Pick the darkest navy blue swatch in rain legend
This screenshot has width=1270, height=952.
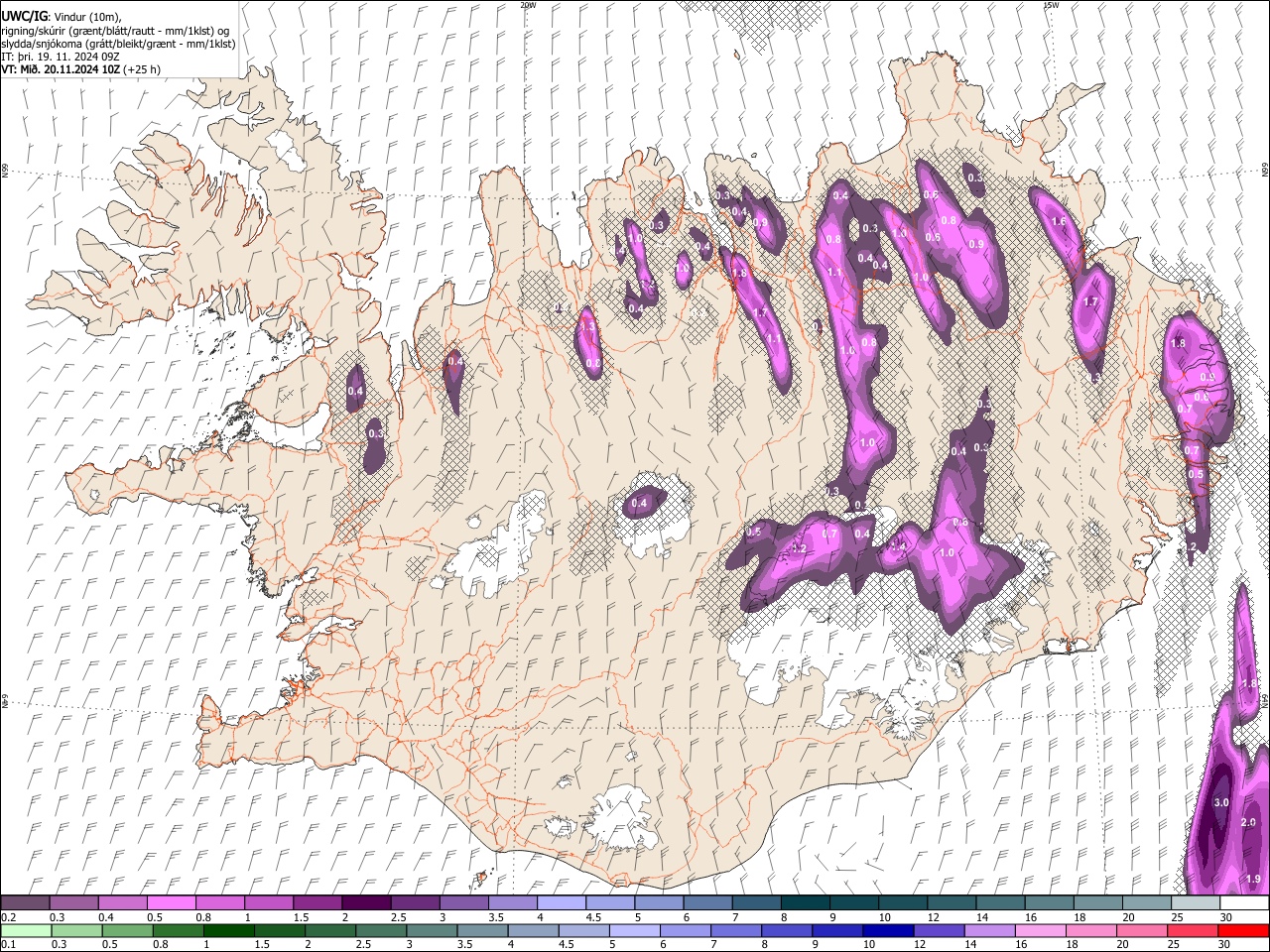click(887, 931)
